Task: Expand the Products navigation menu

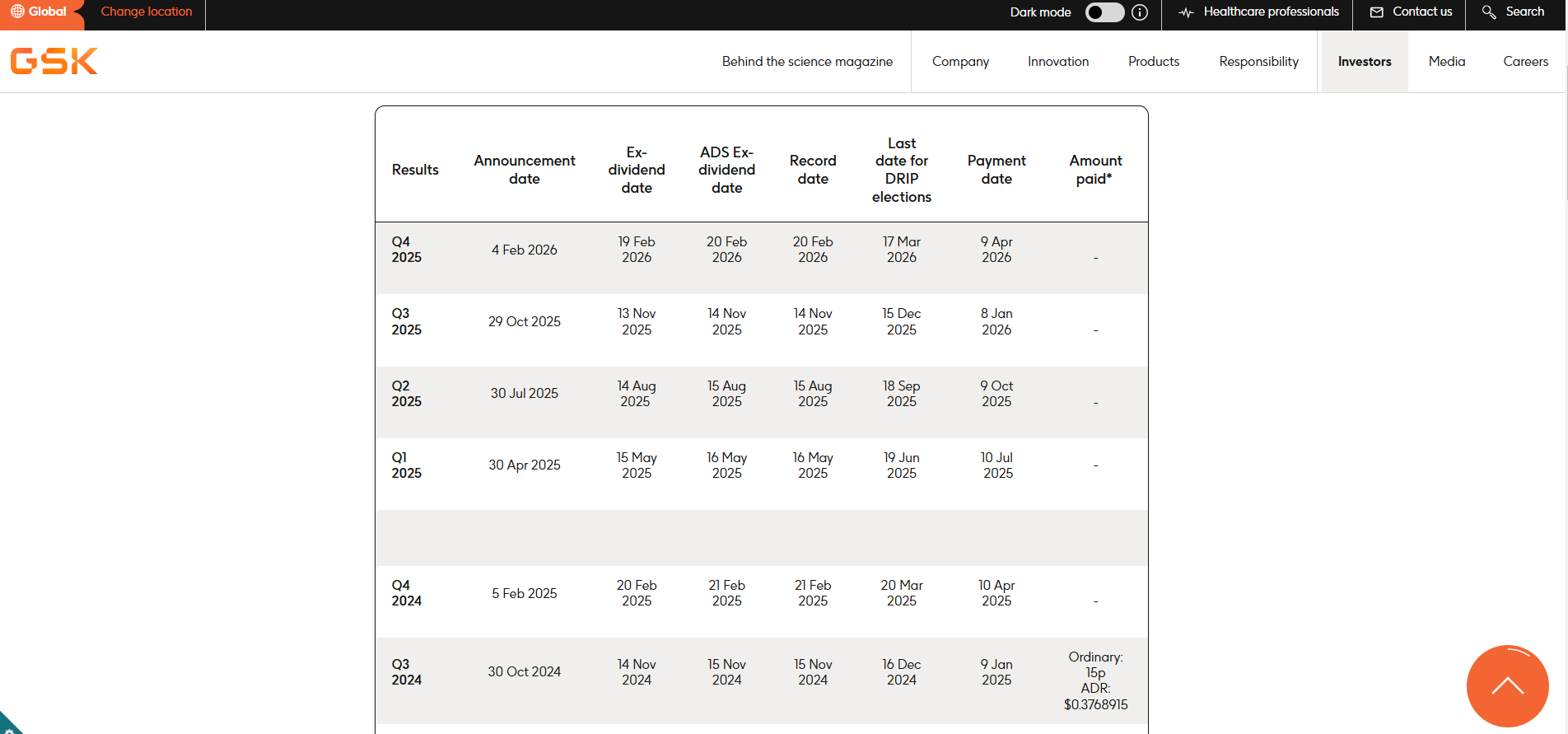Action: click(1153, 62)
